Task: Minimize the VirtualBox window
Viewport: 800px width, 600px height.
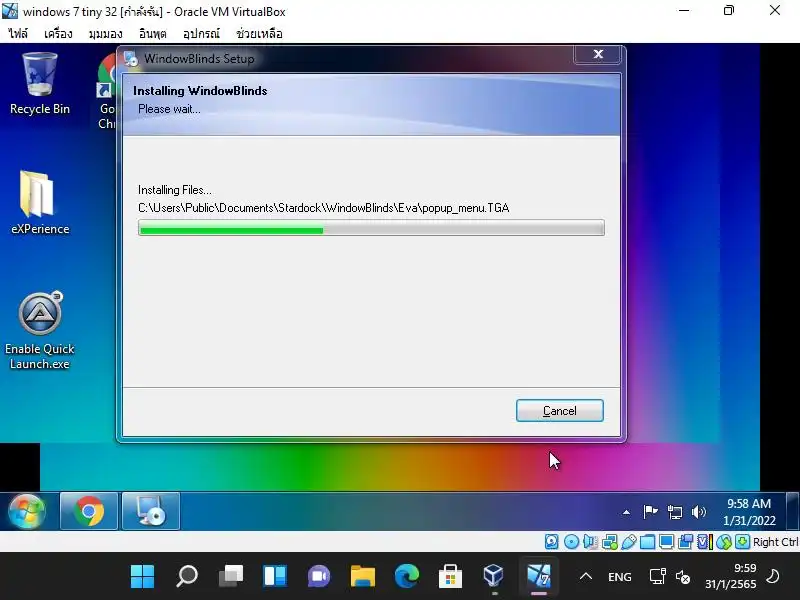Action: tap(684, 10)
